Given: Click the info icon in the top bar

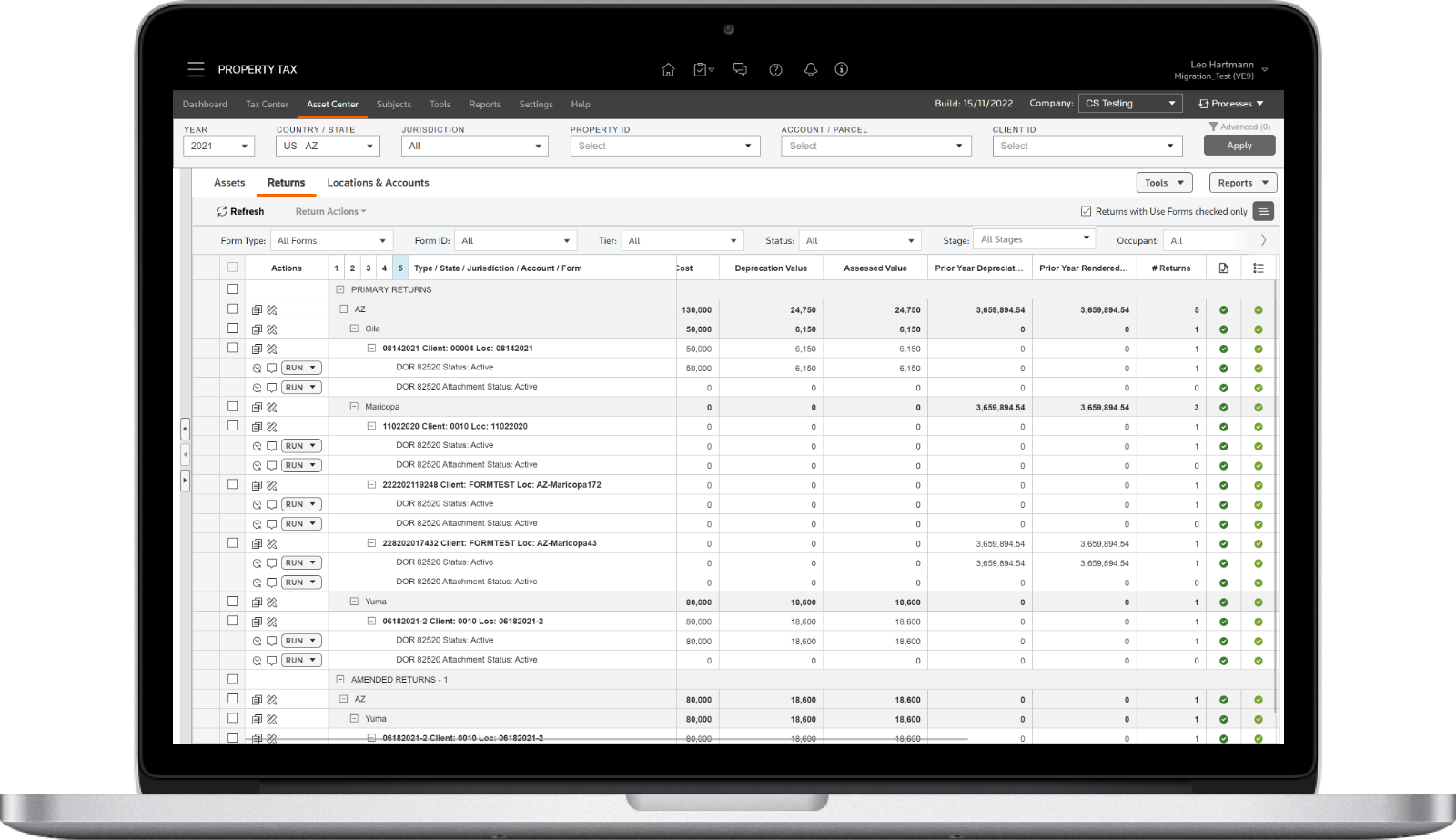Looking at the screenshot, I should (x=842, y=69).
